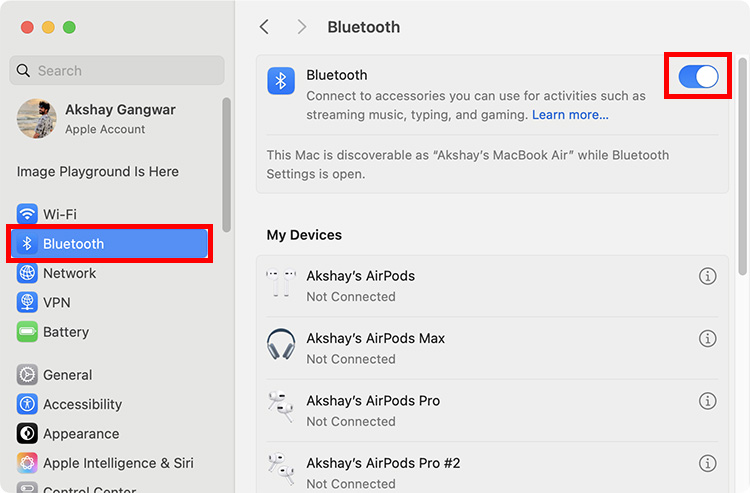
Task: Open Apple Intelligence & Siri settings
Action: point(110,463)
